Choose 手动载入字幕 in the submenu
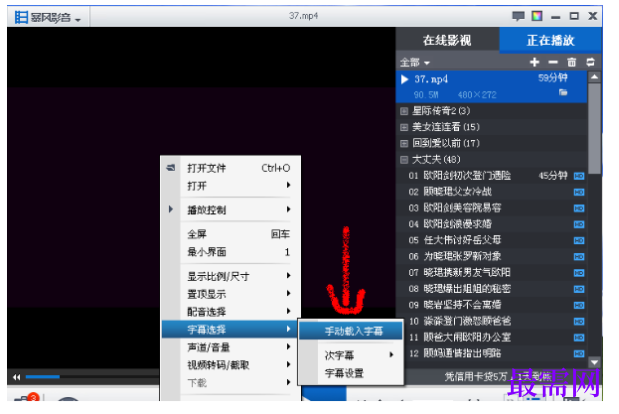The width and height of the screenshot is (619, 414). (351, 331)
